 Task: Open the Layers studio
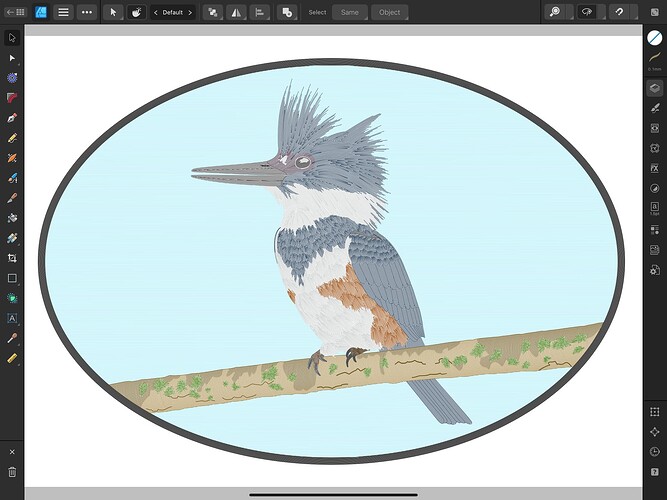655,88
